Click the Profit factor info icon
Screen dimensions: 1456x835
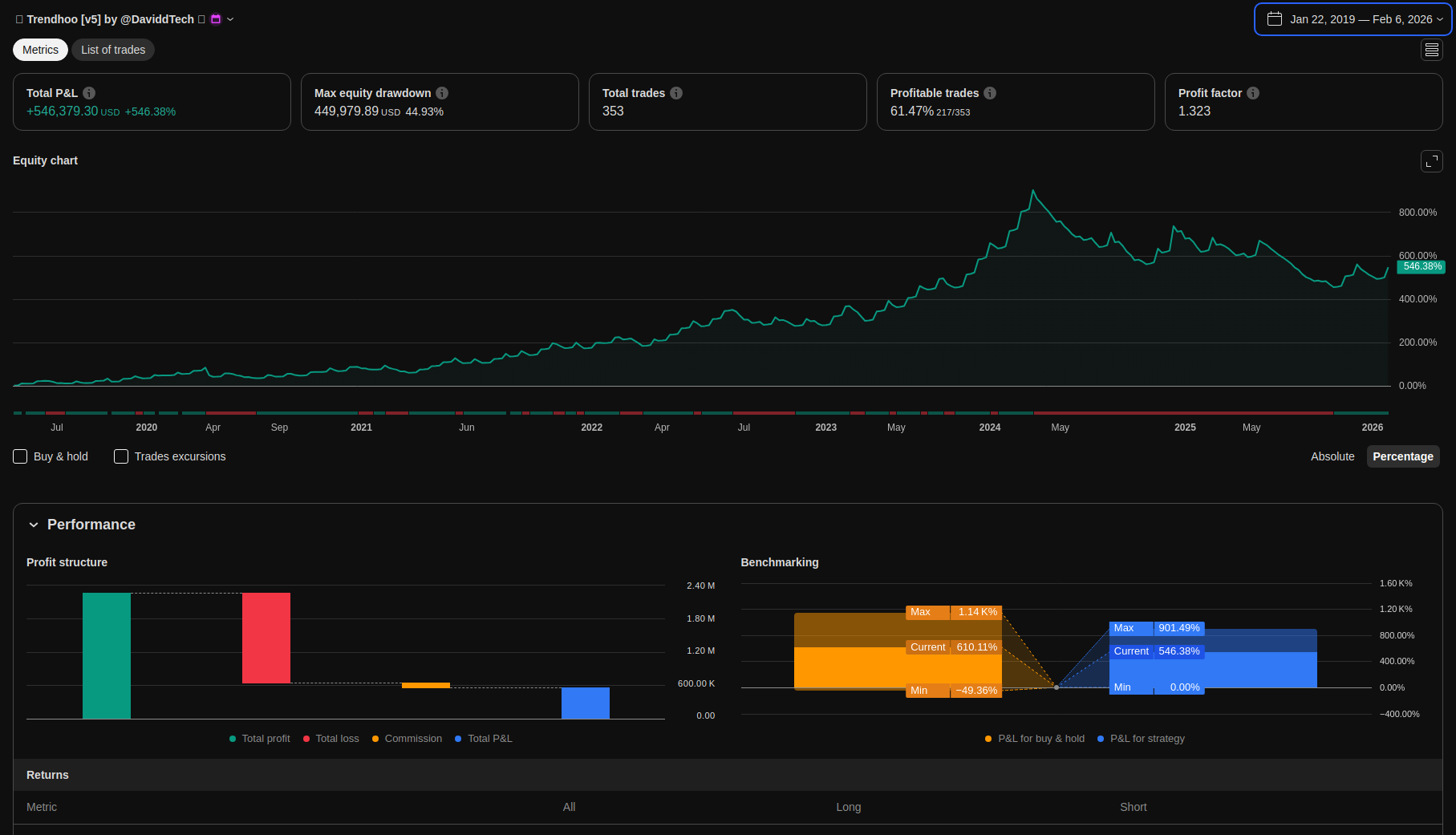1253,93
